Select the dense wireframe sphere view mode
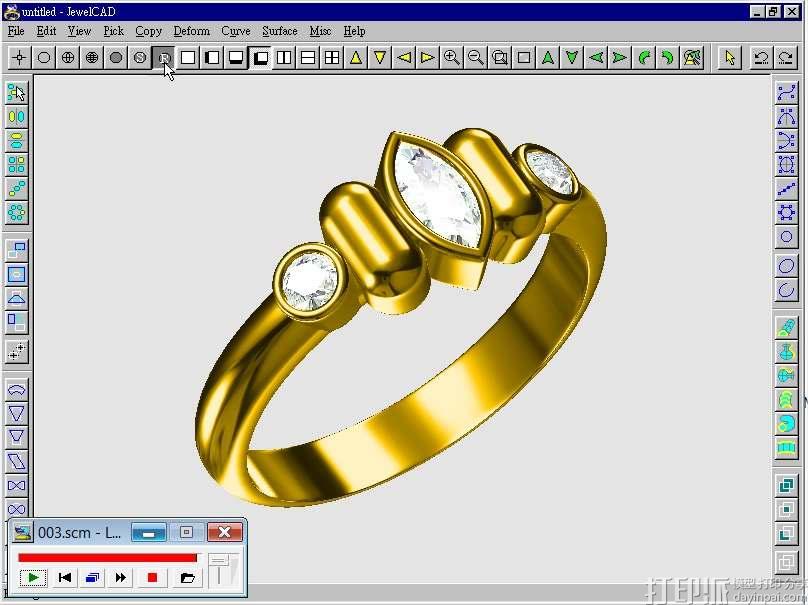This screenshot has height=605, width=808. coord(92,57)
